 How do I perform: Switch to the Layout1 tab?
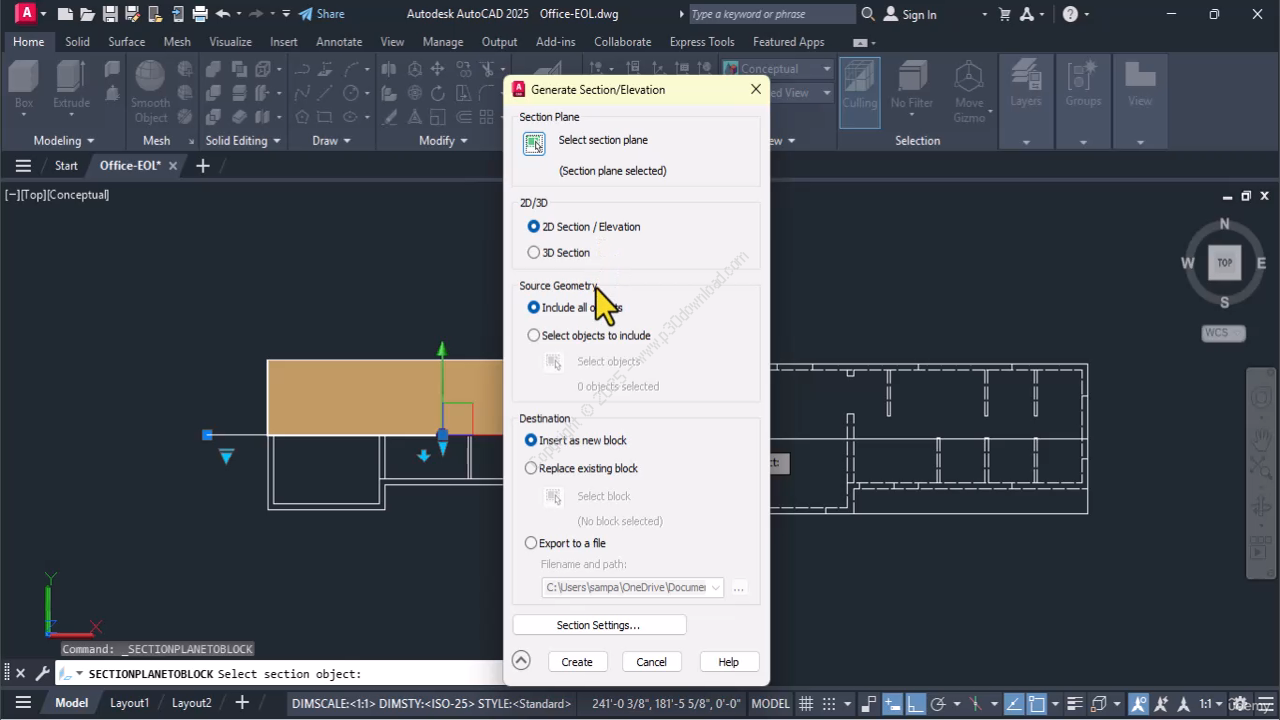coord(129,703)
